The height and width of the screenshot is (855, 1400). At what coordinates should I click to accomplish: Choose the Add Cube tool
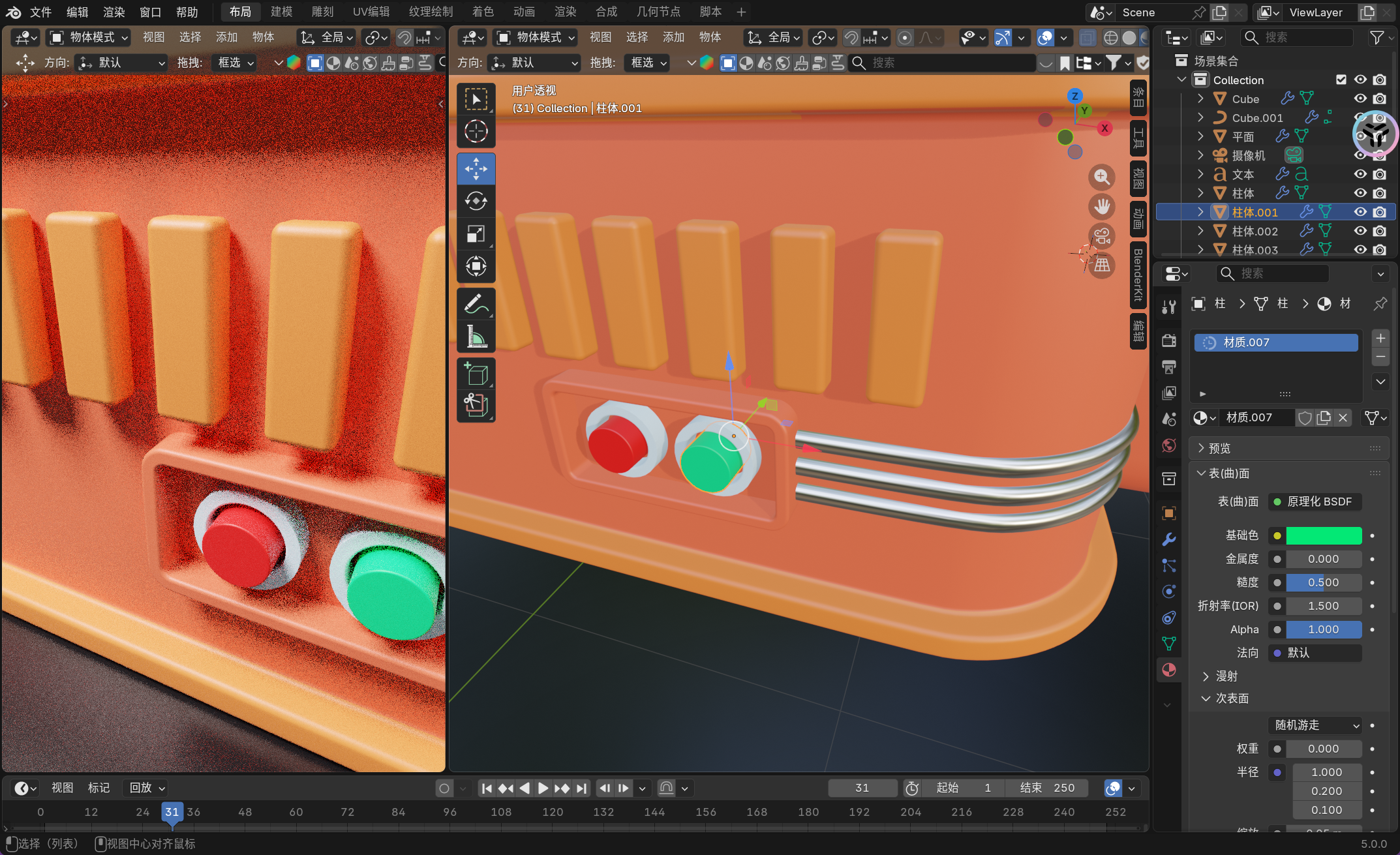tap(476, 374)
